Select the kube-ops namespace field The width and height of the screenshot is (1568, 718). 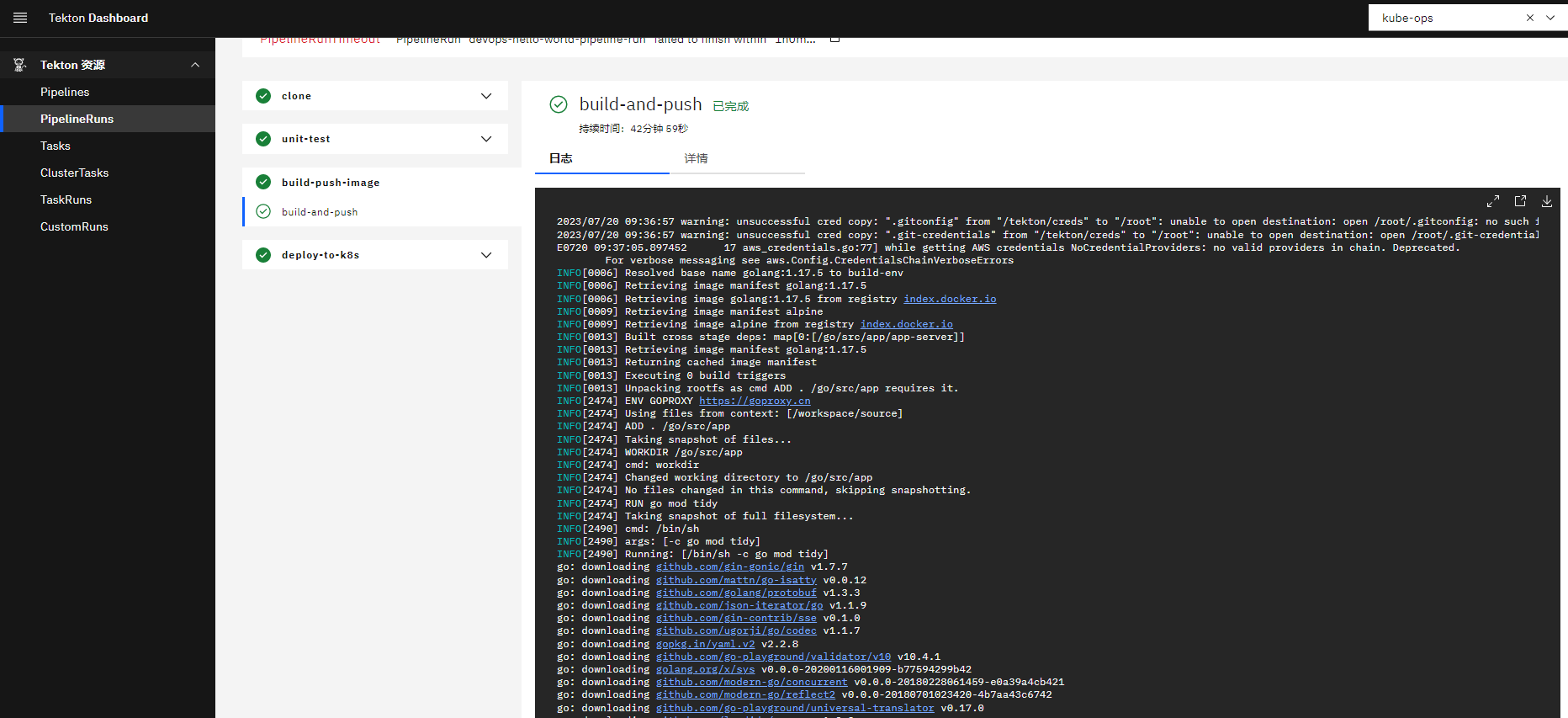(1468, 18)
